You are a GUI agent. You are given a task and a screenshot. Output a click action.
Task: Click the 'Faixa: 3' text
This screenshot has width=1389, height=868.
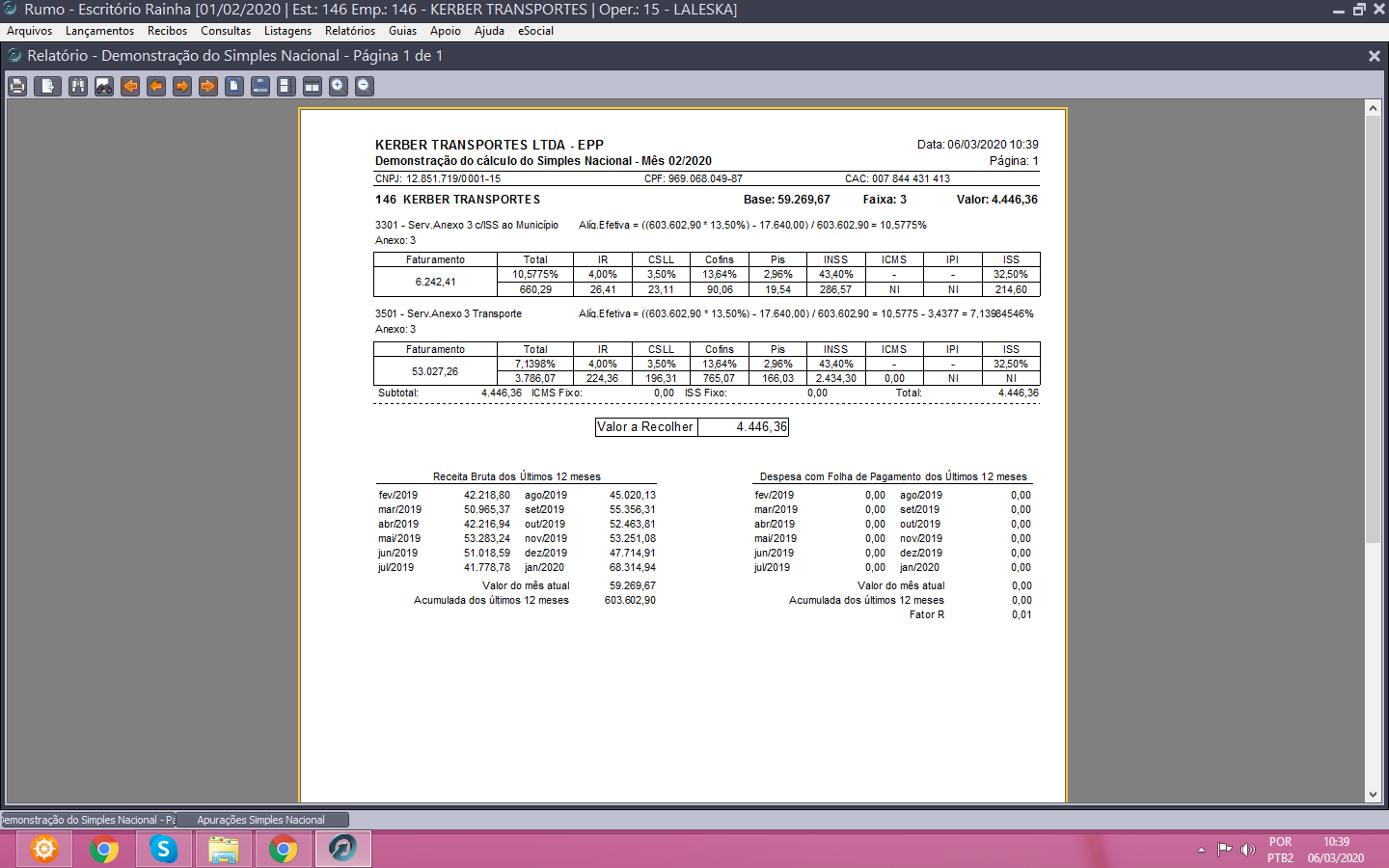[885, 200]
